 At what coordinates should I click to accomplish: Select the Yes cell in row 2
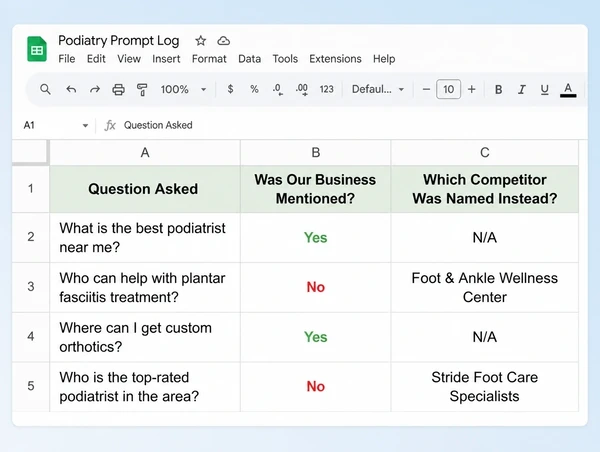coord(315,237)
